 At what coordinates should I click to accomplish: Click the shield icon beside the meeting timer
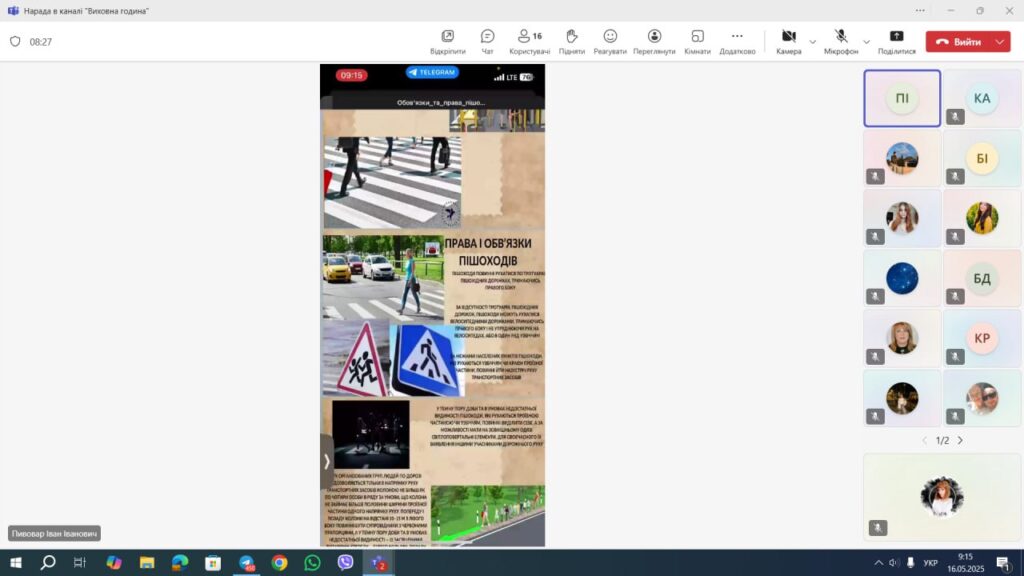point(15,42)
